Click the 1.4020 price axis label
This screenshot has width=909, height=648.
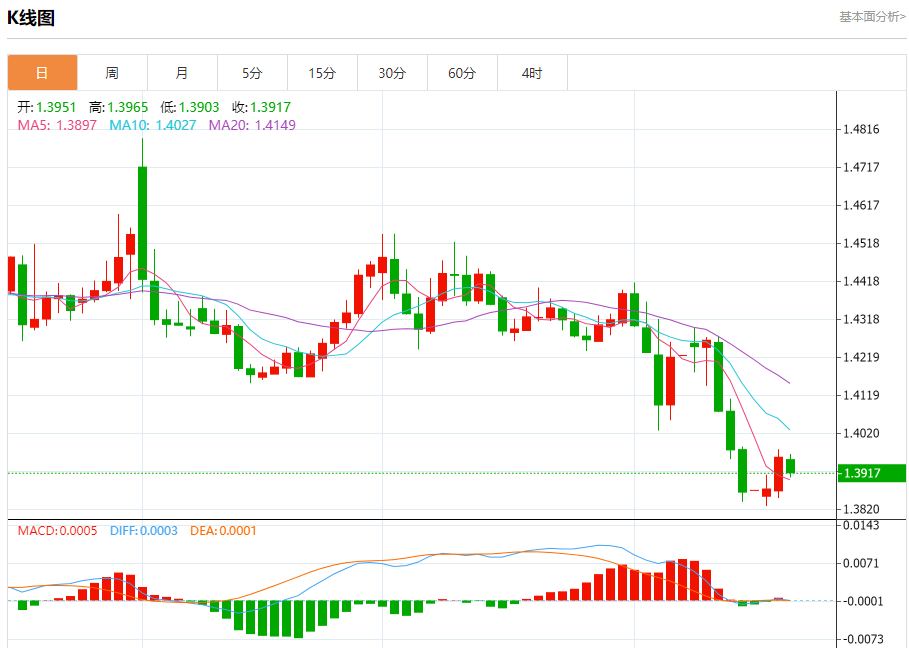(x=861, y=434)
